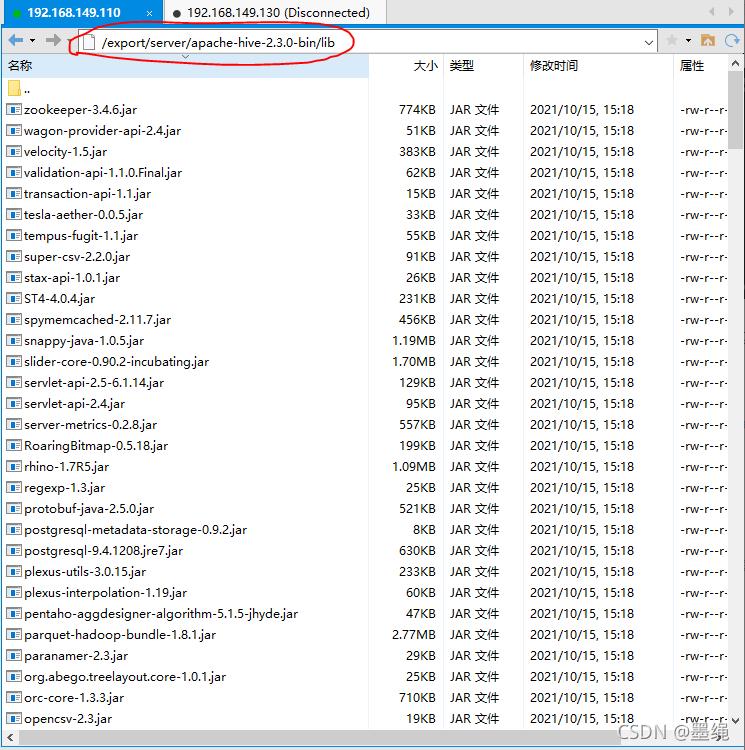Select the tesla-aether-0.0.5.jar file icon

[x=14, y=215]
